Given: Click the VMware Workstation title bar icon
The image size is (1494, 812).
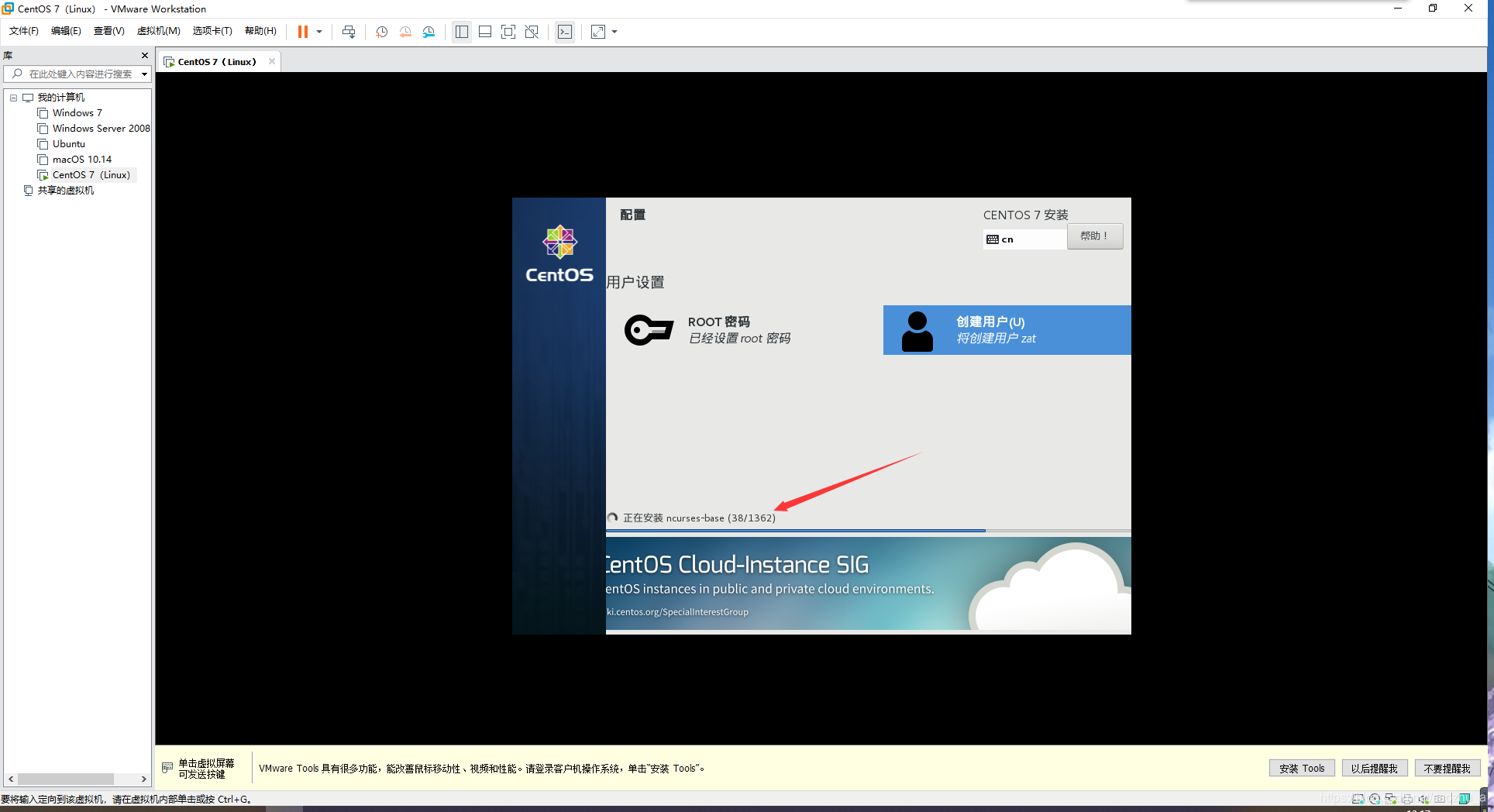Looking at the screenshot, I should coord(8,9).
